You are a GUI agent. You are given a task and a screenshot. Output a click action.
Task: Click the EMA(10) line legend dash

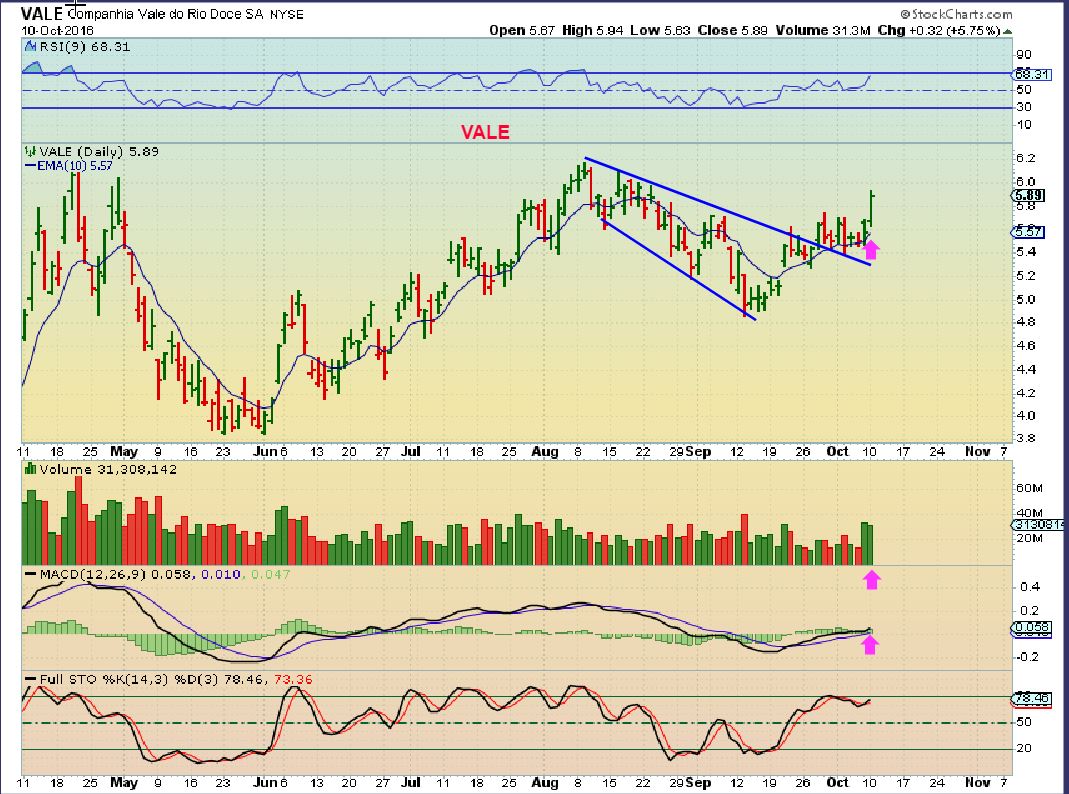(30, 166)
